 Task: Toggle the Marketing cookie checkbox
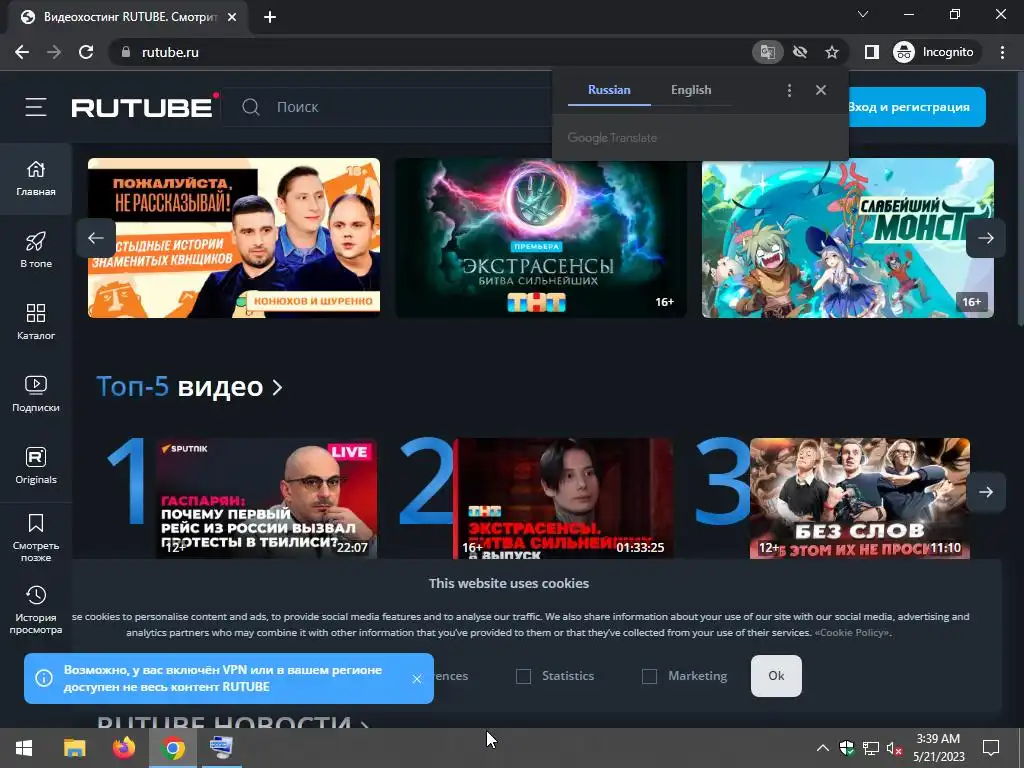pyautogui.click(x=649, y=677)
